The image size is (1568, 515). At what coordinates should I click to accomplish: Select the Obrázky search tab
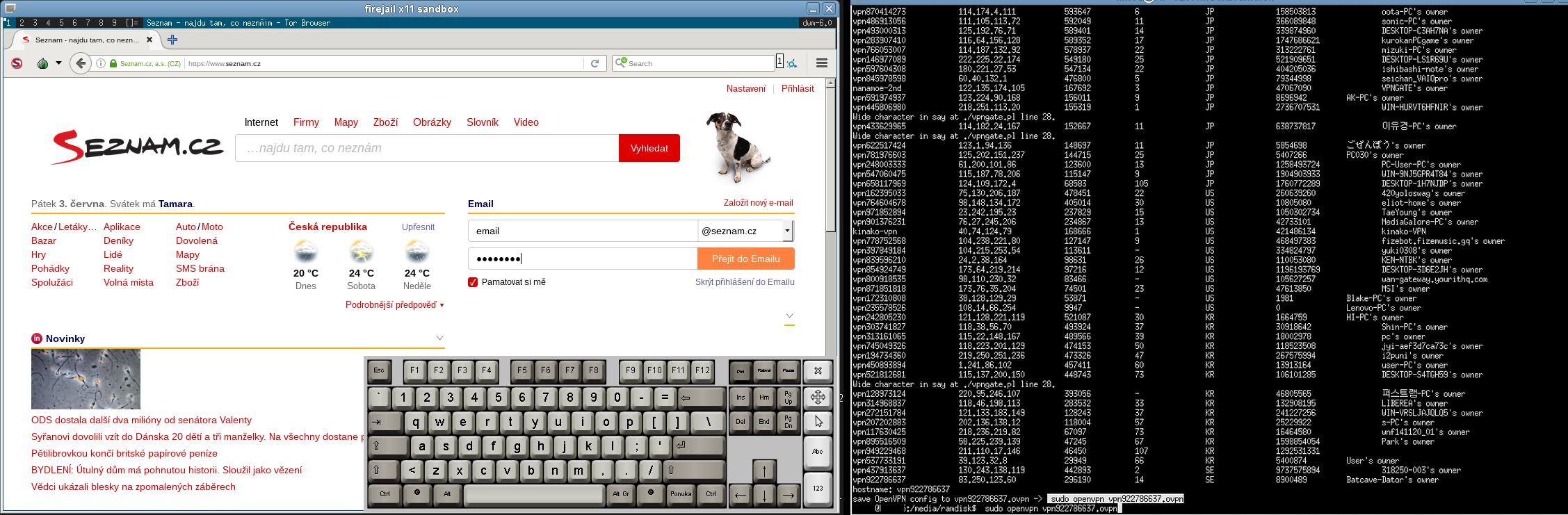[x=432, y=122]
